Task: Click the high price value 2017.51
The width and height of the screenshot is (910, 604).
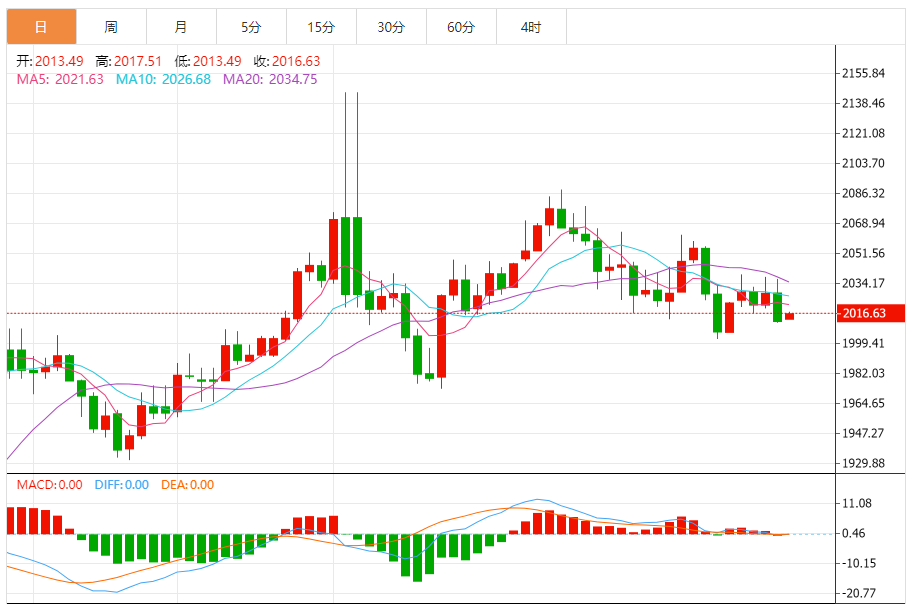Action: [138, 61]
